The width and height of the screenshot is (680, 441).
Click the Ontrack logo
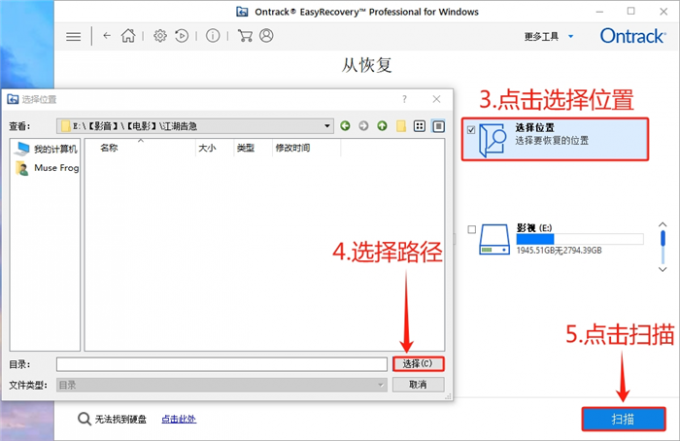[632, 36]
